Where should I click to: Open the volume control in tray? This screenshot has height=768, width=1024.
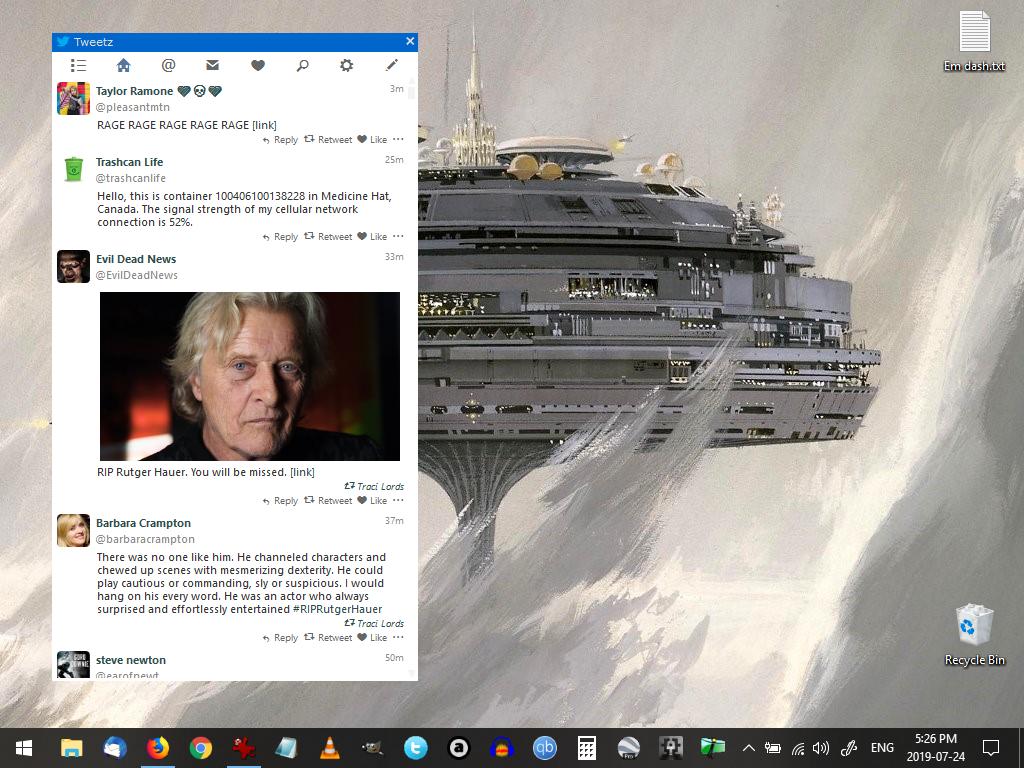click(821, 748)
